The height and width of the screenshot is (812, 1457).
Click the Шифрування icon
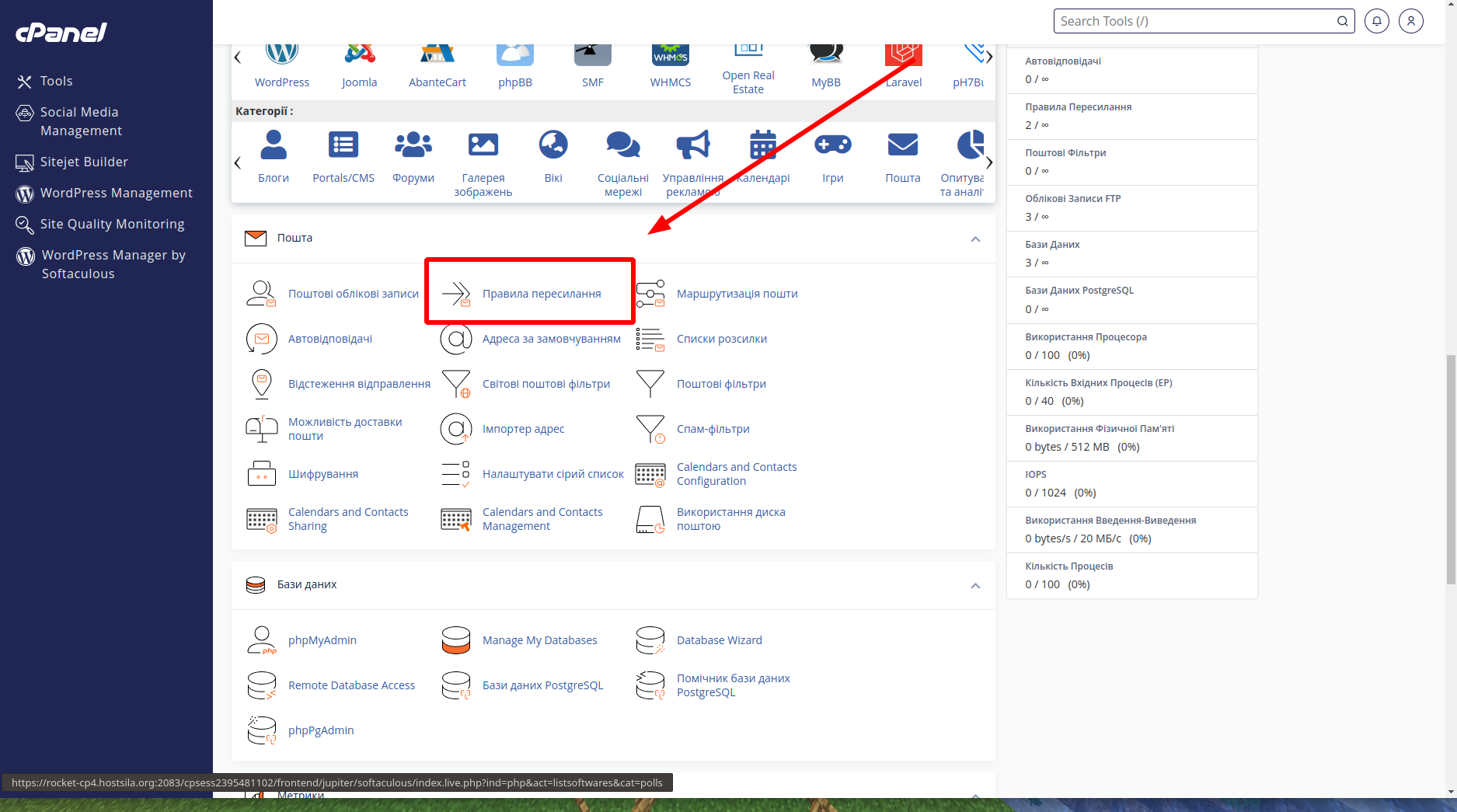click(x=261, y=474)
